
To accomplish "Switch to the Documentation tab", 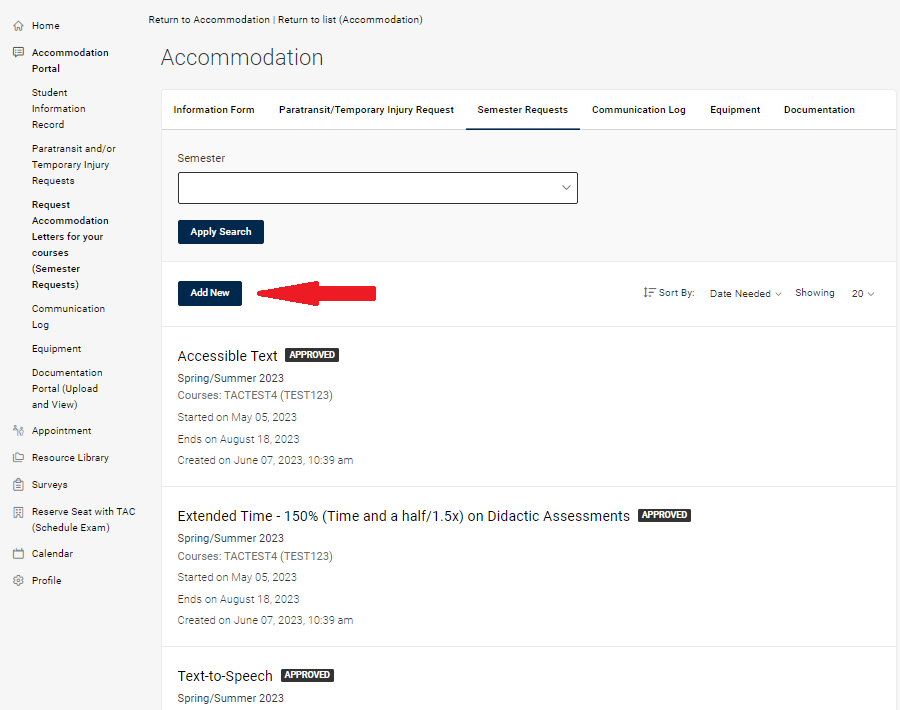I will coord(819,110).
